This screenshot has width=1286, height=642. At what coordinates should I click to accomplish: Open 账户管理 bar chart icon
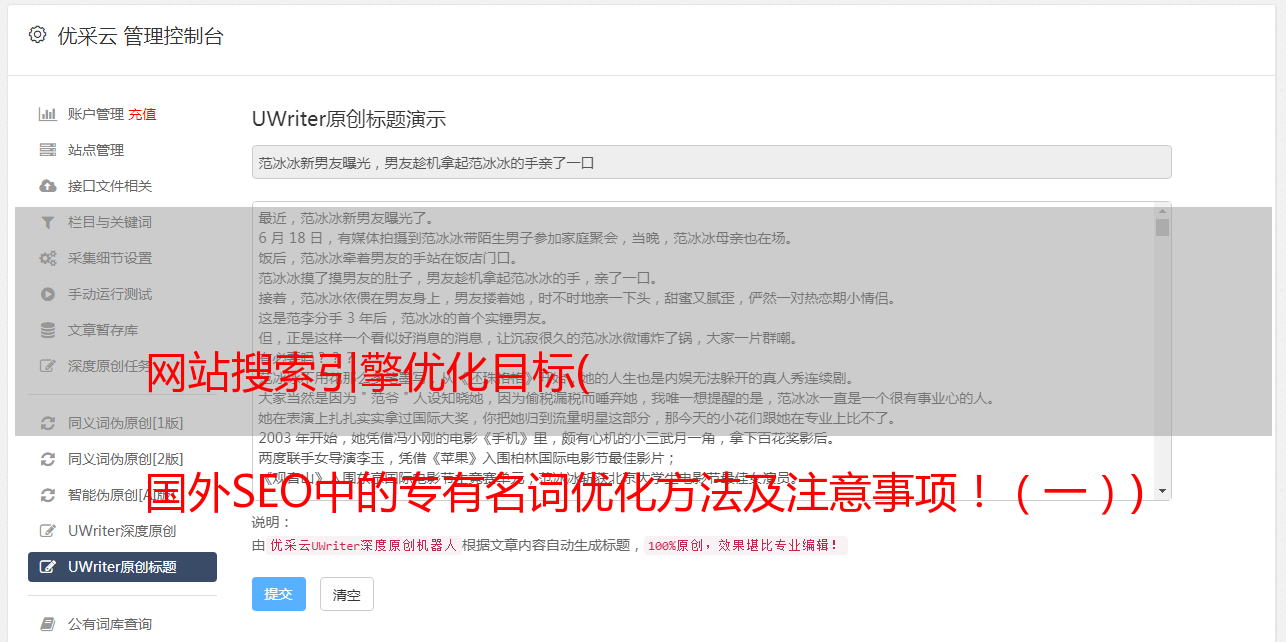pos(47,114)
